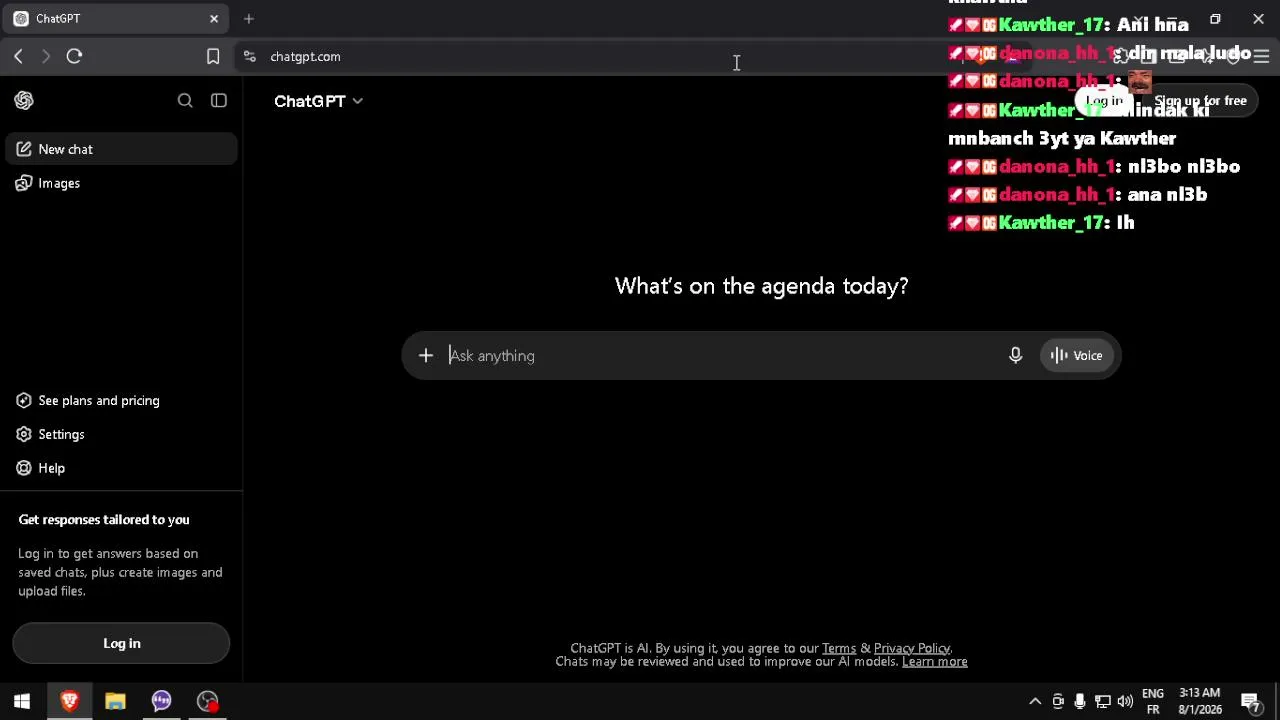Open the Windows notification center icon
This screenshot has height=720, width=1280.
click(x=1250, y=701)
